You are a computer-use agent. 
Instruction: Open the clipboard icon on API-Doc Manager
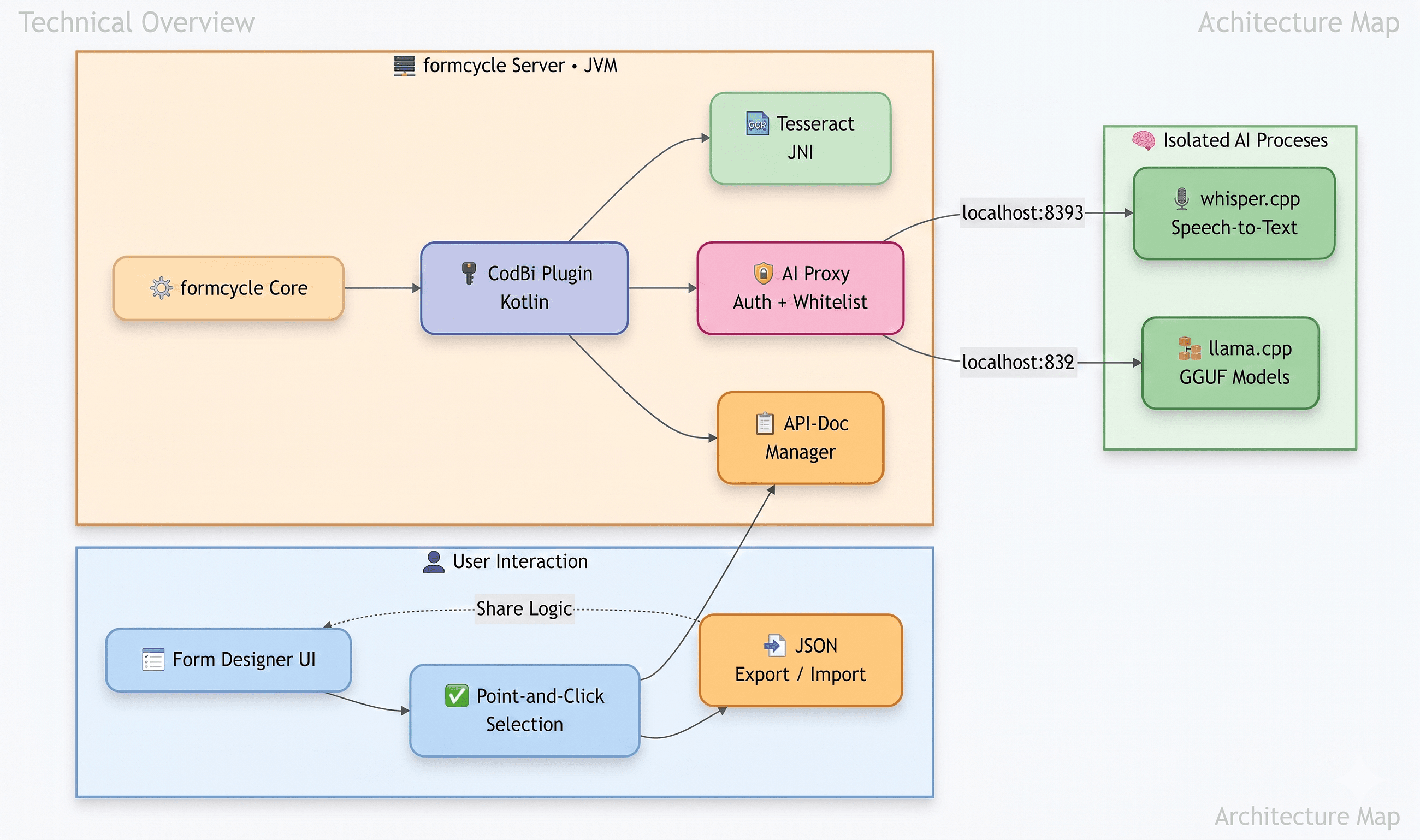coord(764,424)
